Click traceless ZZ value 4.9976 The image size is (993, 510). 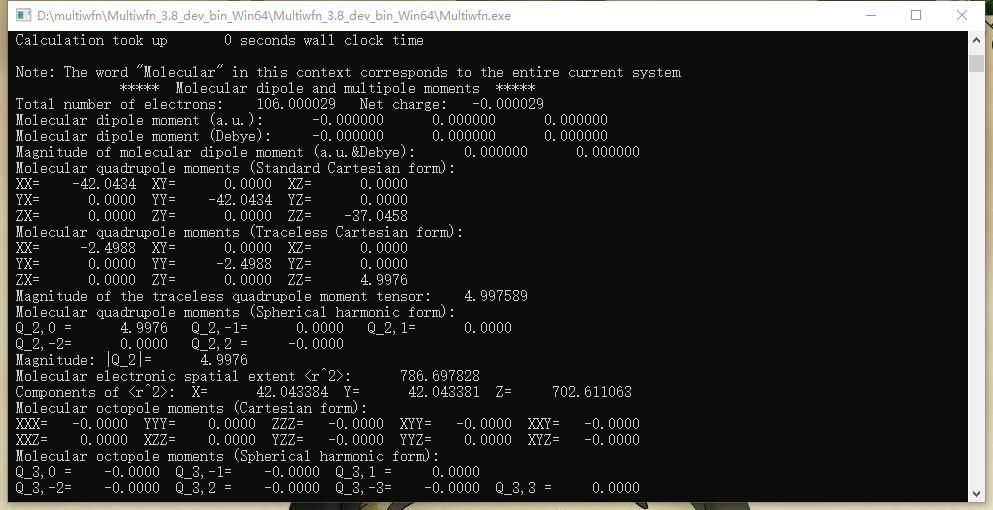(x=384, y=280)
